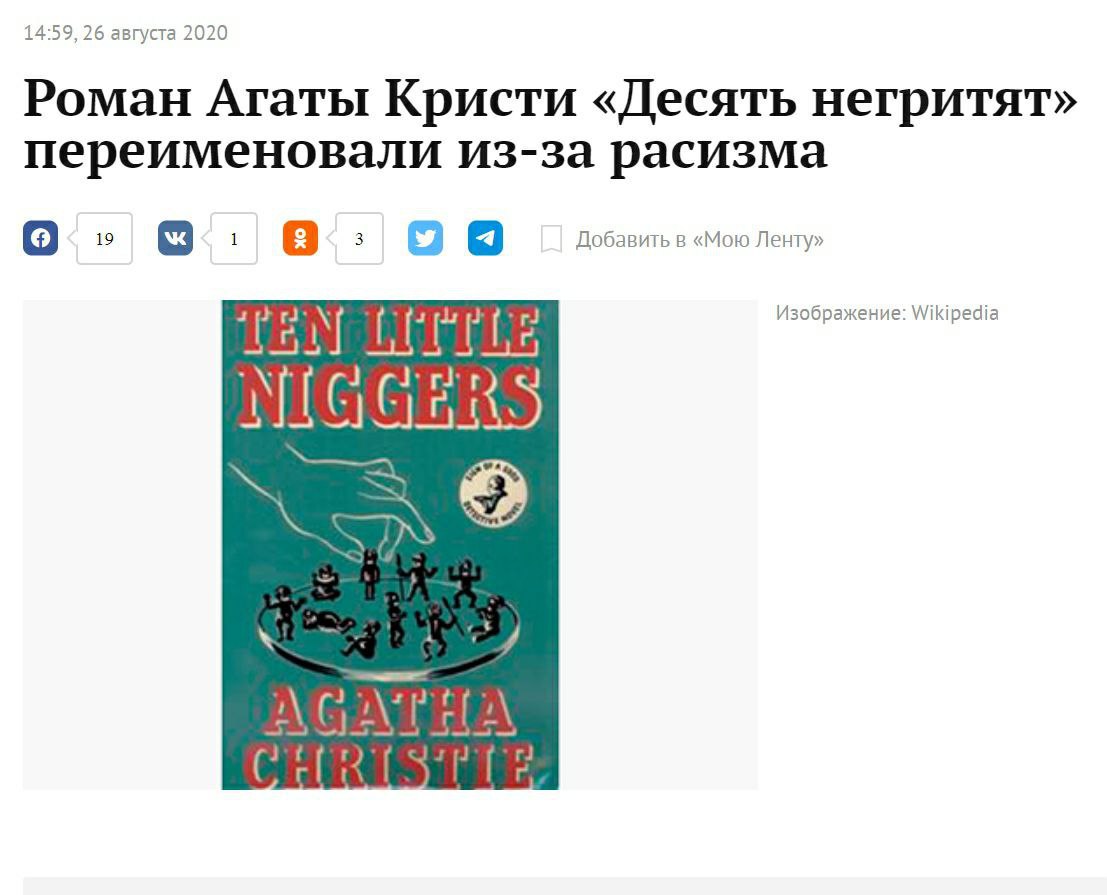Send the article via the Telegram icon
1107x895 pixels.
486,238
